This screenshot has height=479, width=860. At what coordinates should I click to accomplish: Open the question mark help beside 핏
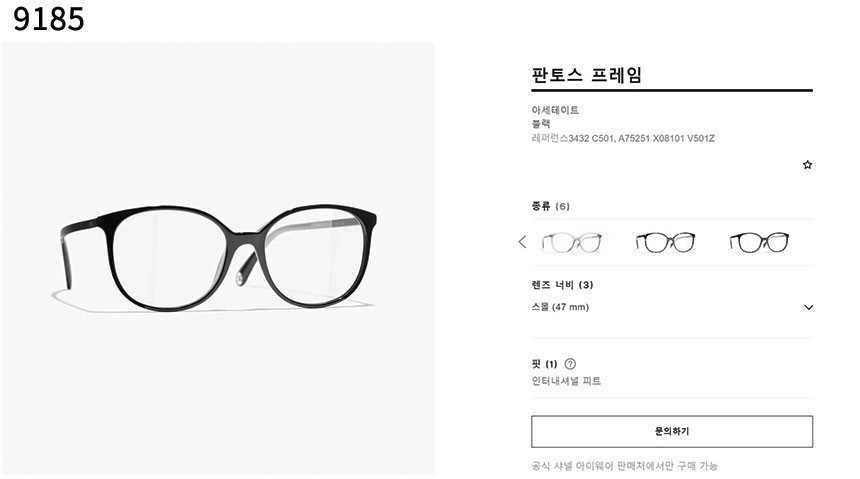[x=570, y=364]
